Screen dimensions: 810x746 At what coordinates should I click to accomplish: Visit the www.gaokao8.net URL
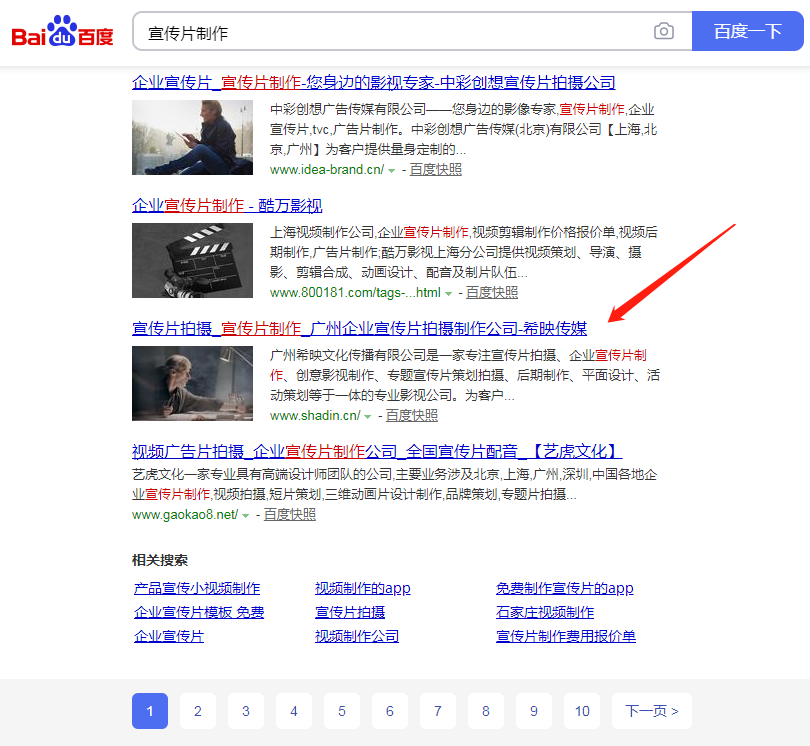(x=185, y=515)
